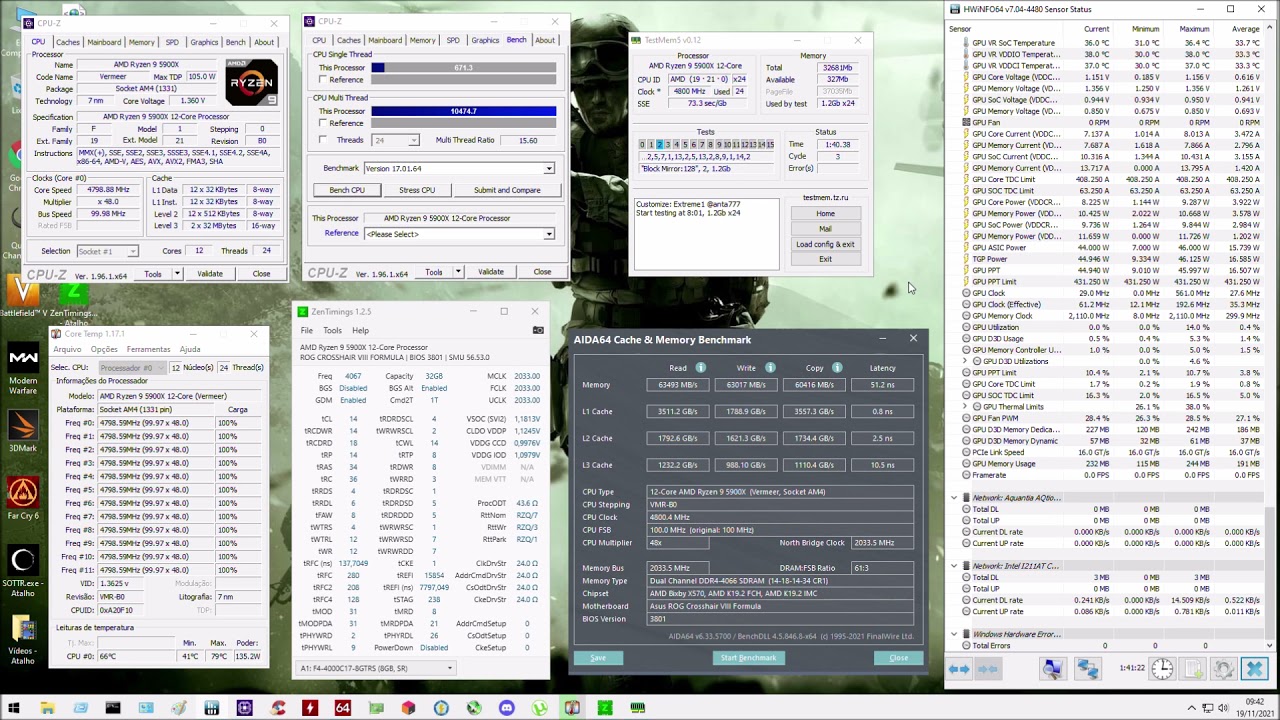The height and width of the screenshot is (720, 1280).
Task: Click Home link in TestMem5
Action: tap(825, 213)
